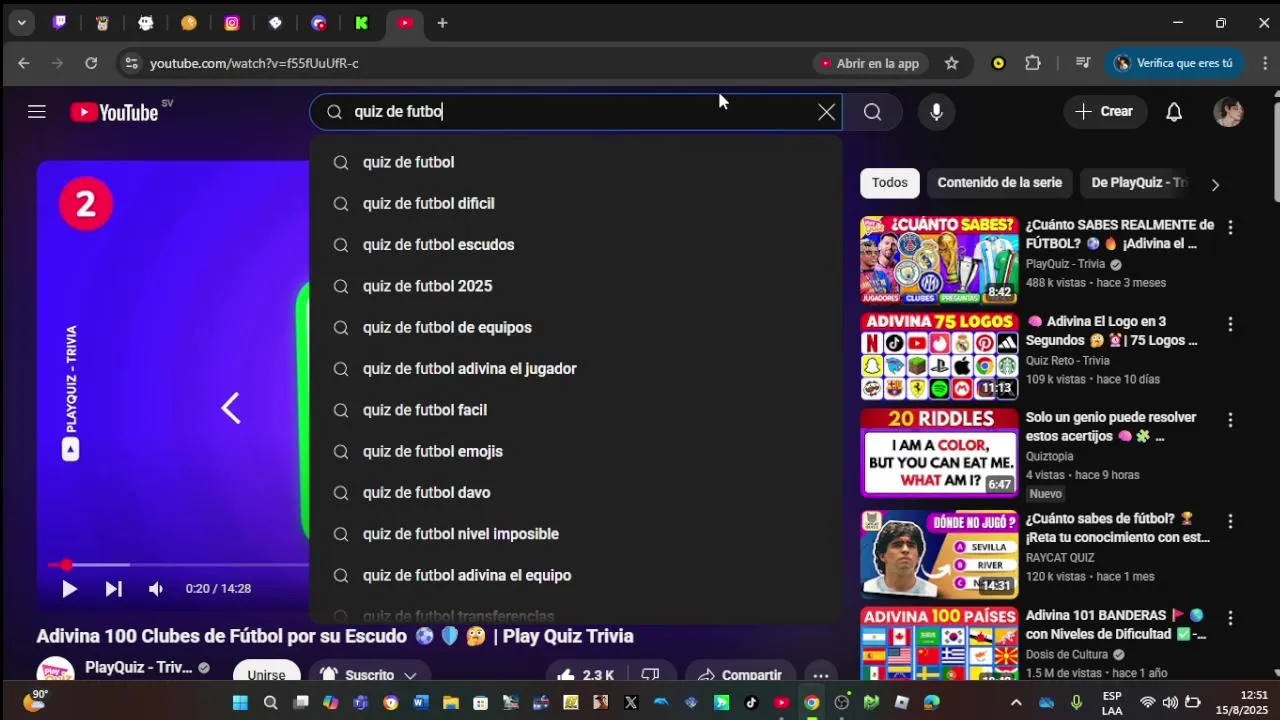Select suggestion 'quiz de futbol escudos'
This screenshot has height=720, width=1280.
click(x=576, y=245)
